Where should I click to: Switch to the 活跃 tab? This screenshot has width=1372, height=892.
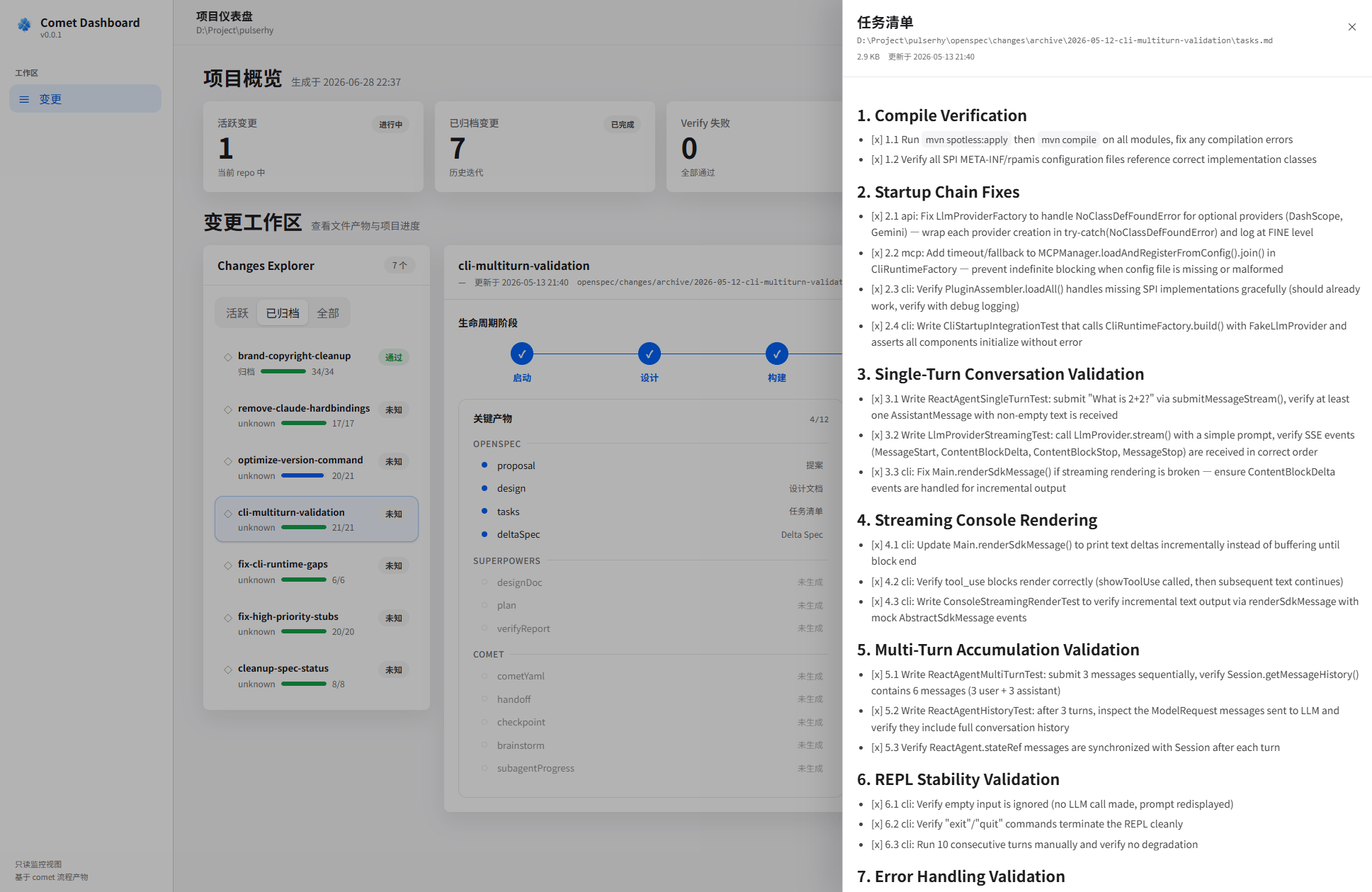pyautogui.click(x=237, y=313)
